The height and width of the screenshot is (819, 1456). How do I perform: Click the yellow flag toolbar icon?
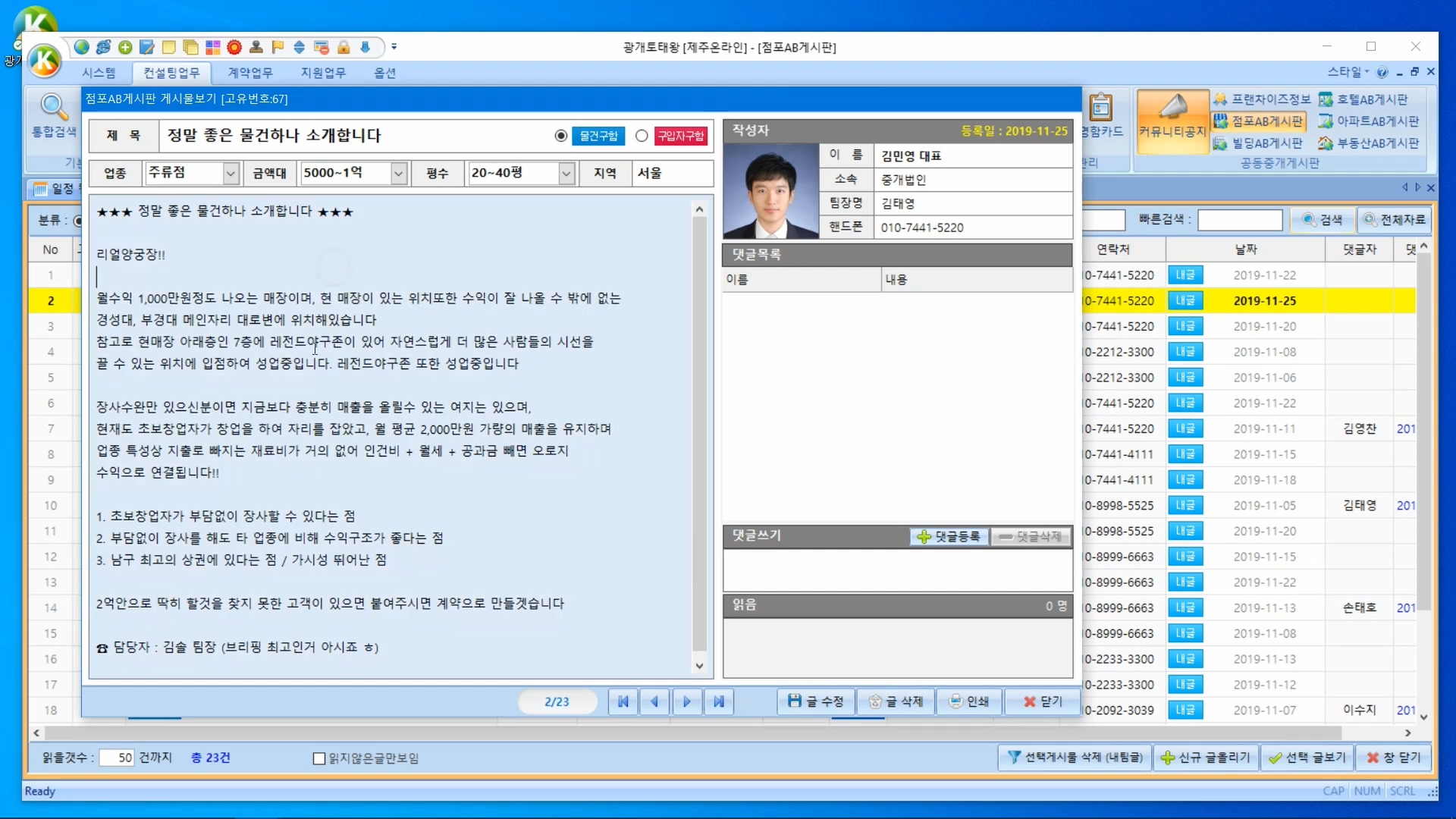[278, 47]
